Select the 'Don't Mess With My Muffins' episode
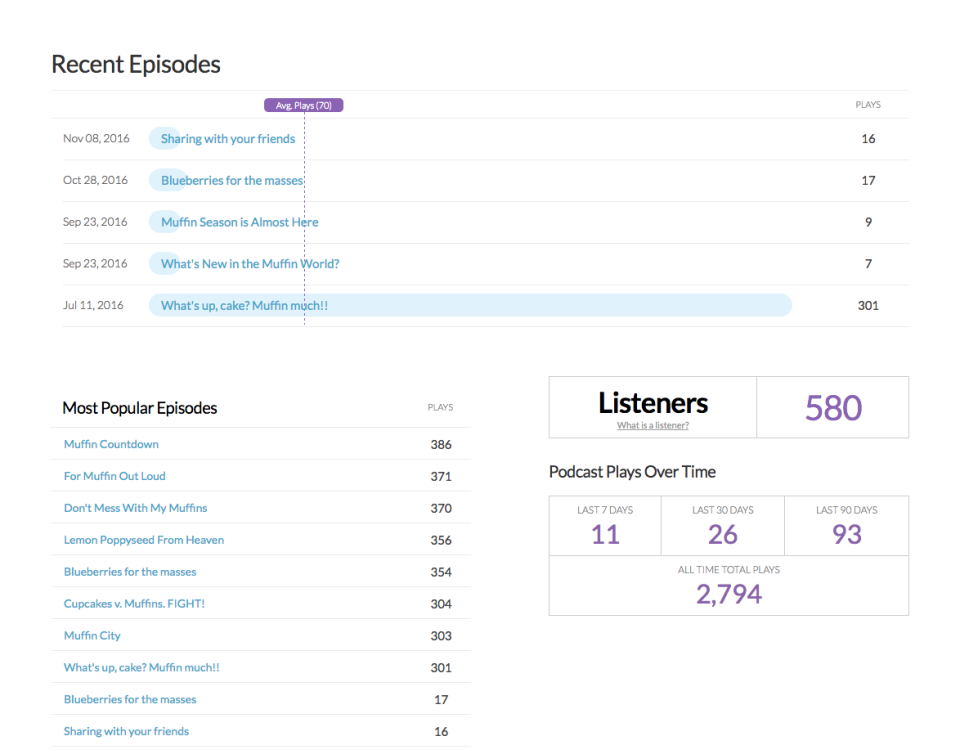 pos(135,508)
